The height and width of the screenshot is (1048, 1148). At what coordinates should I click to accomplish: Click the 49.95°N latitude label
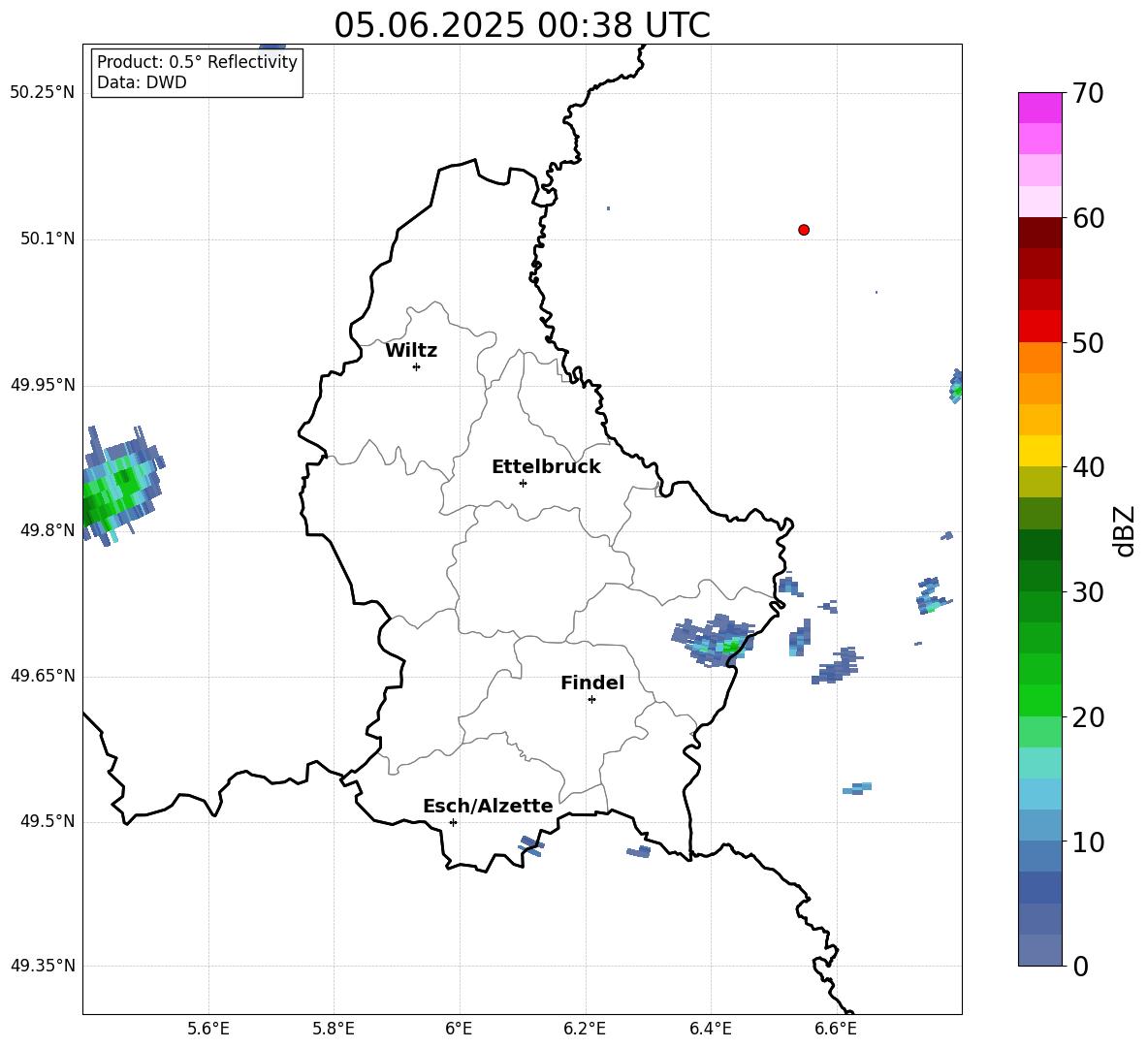[43, 384]
